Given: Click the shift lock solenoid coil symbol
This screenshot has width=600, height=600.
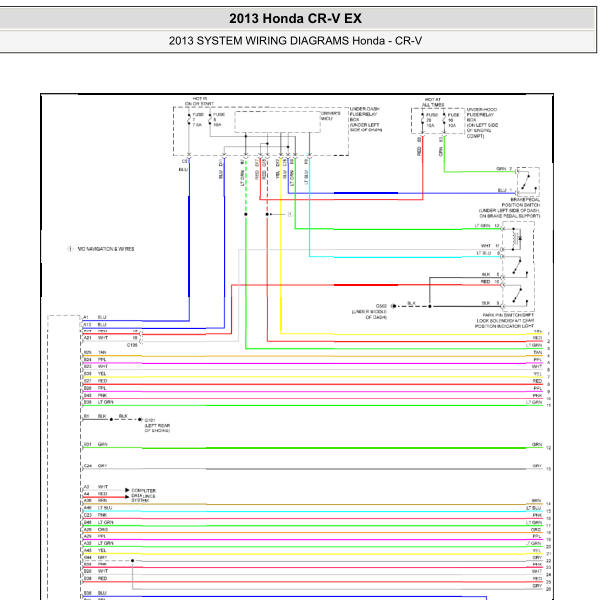Looking at the screenshot, I should [x=517, y=238].
